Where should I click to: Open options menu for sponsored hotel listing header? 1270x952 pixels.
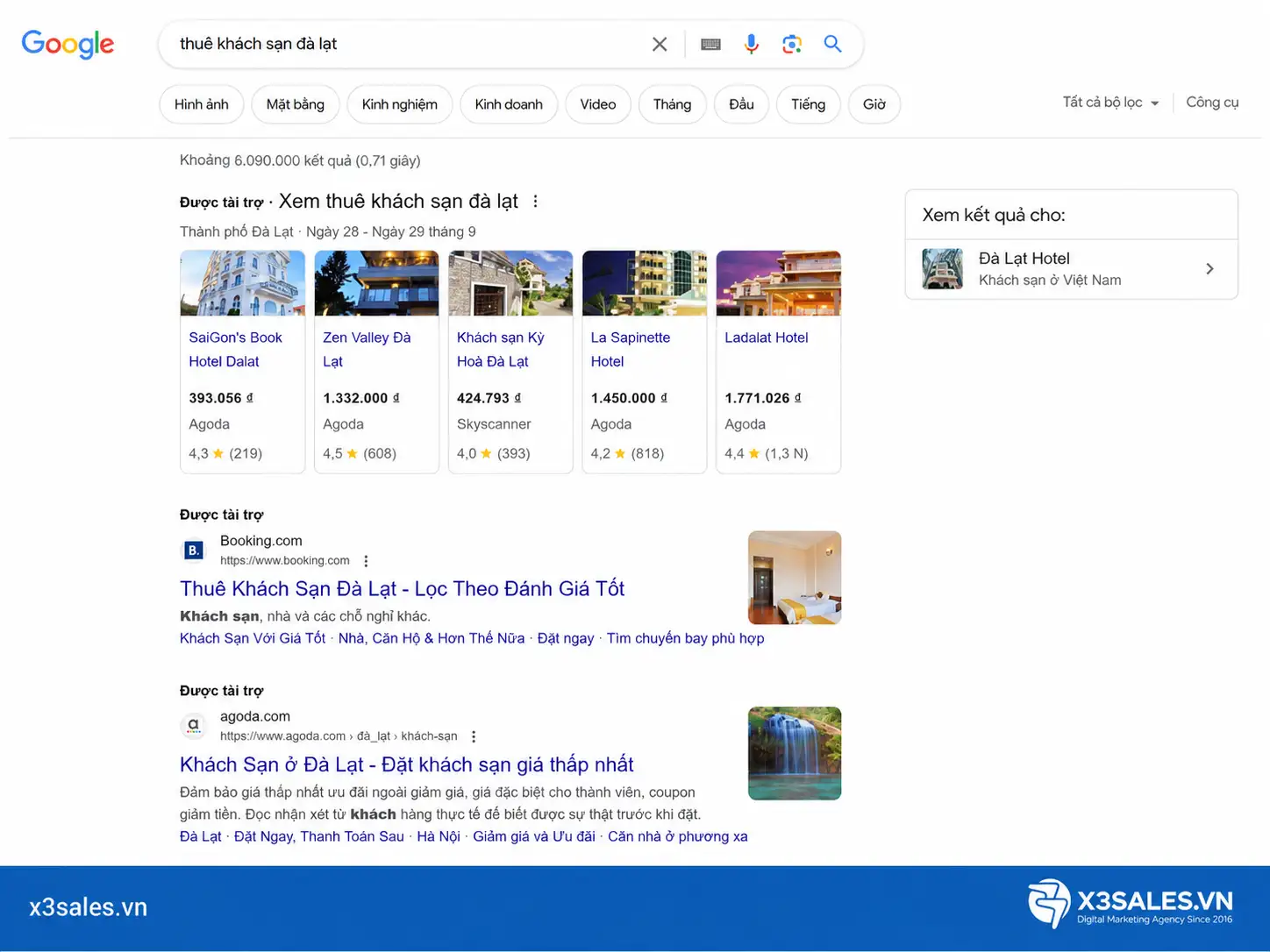pos(535,201)
